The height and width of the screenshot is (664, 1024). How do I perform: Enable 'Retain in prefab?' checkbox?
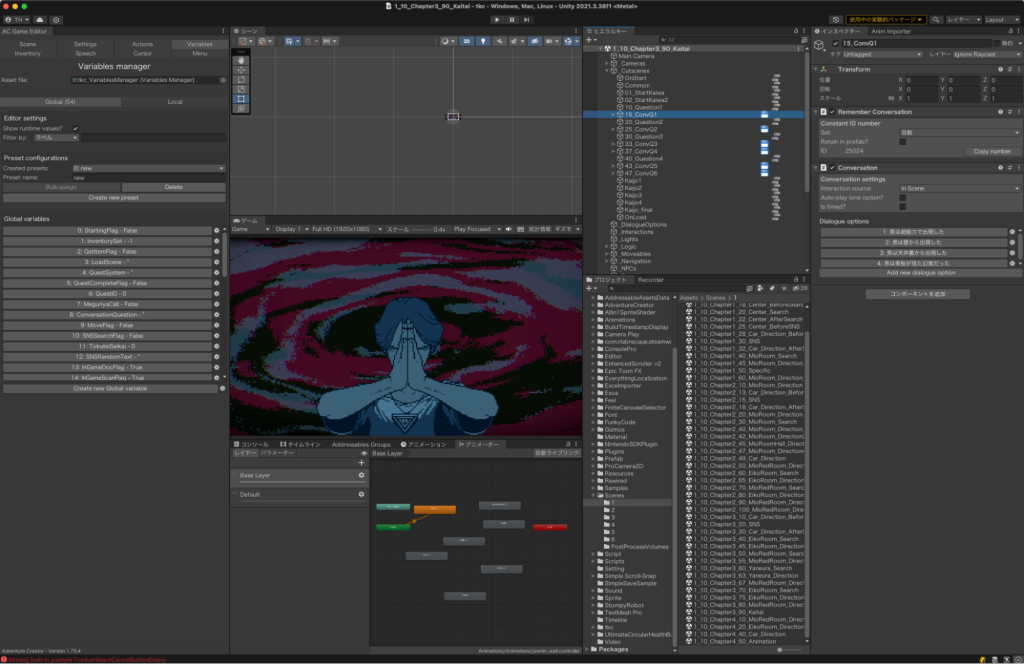[903, 142]
